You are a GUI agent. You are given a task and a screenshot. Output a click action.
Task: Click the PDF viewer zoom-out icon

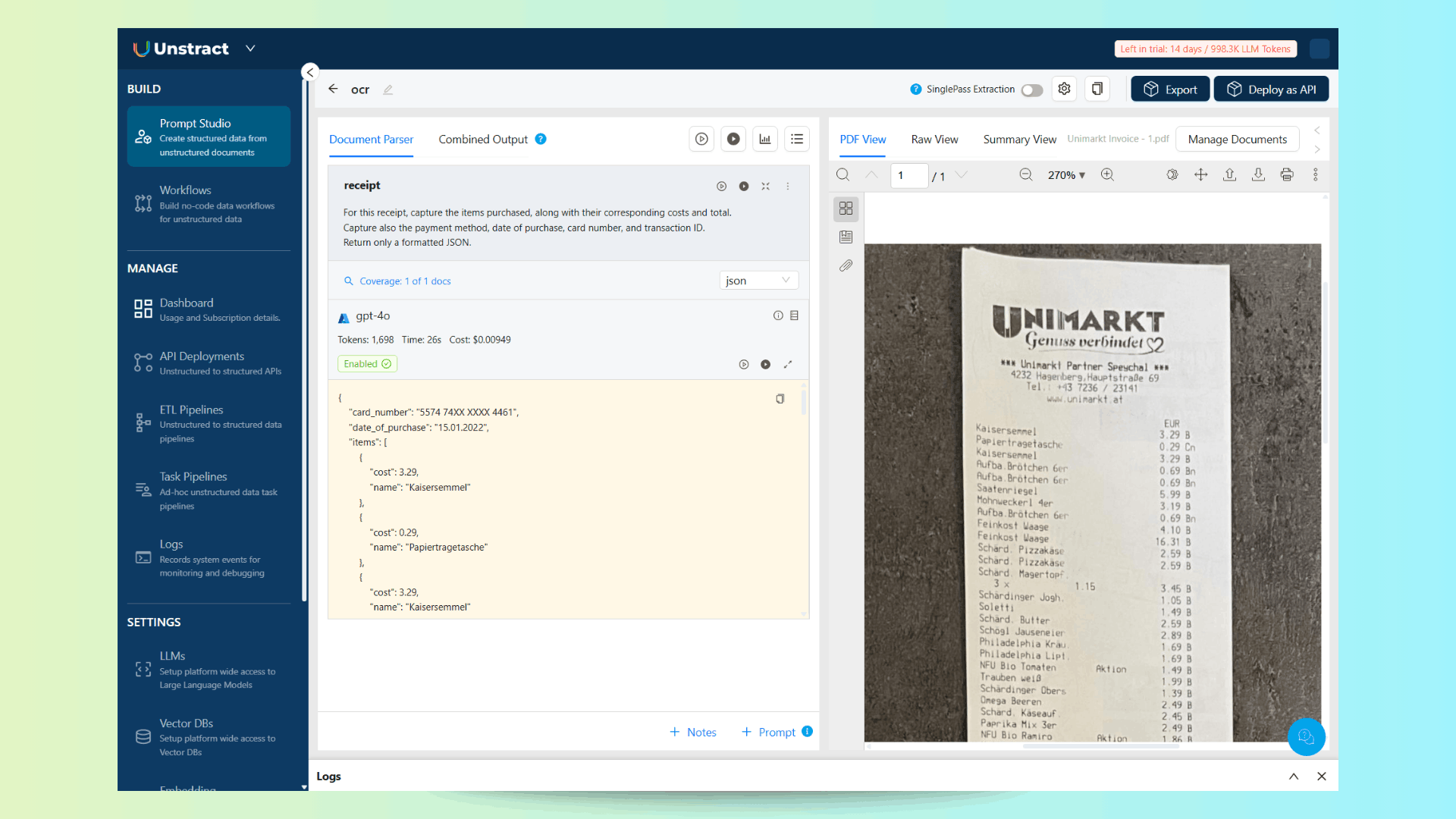[x=1025, y=175]
